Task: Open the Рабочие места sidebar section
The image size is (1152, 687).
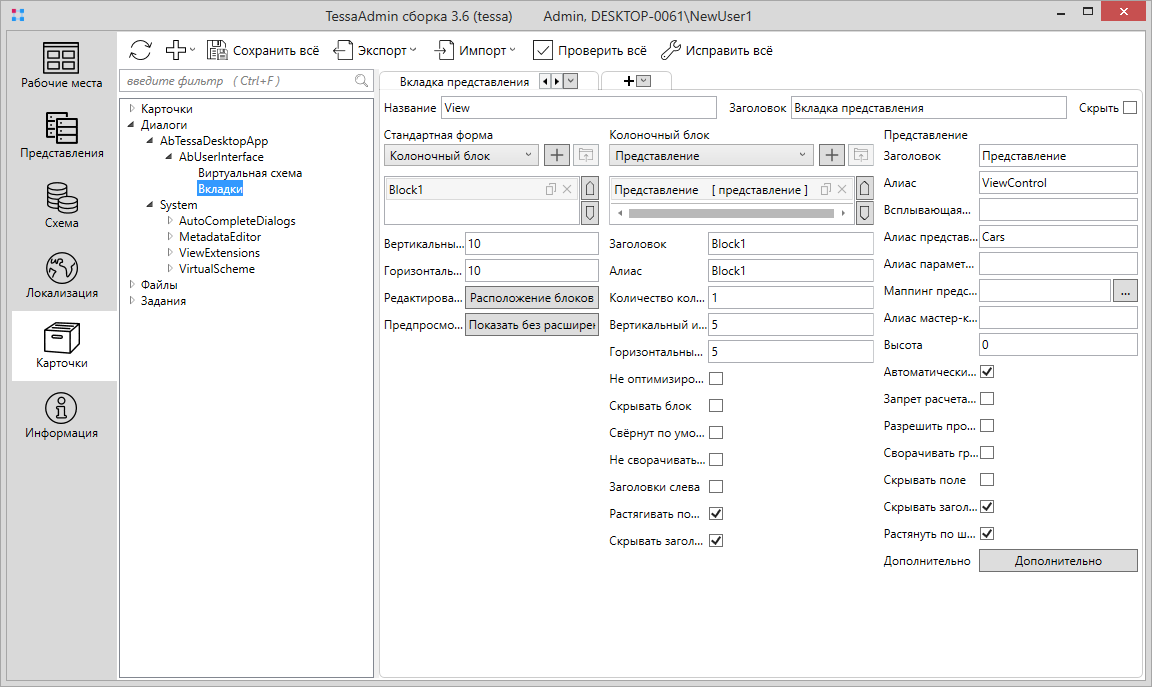Action: tap(62, 65)
